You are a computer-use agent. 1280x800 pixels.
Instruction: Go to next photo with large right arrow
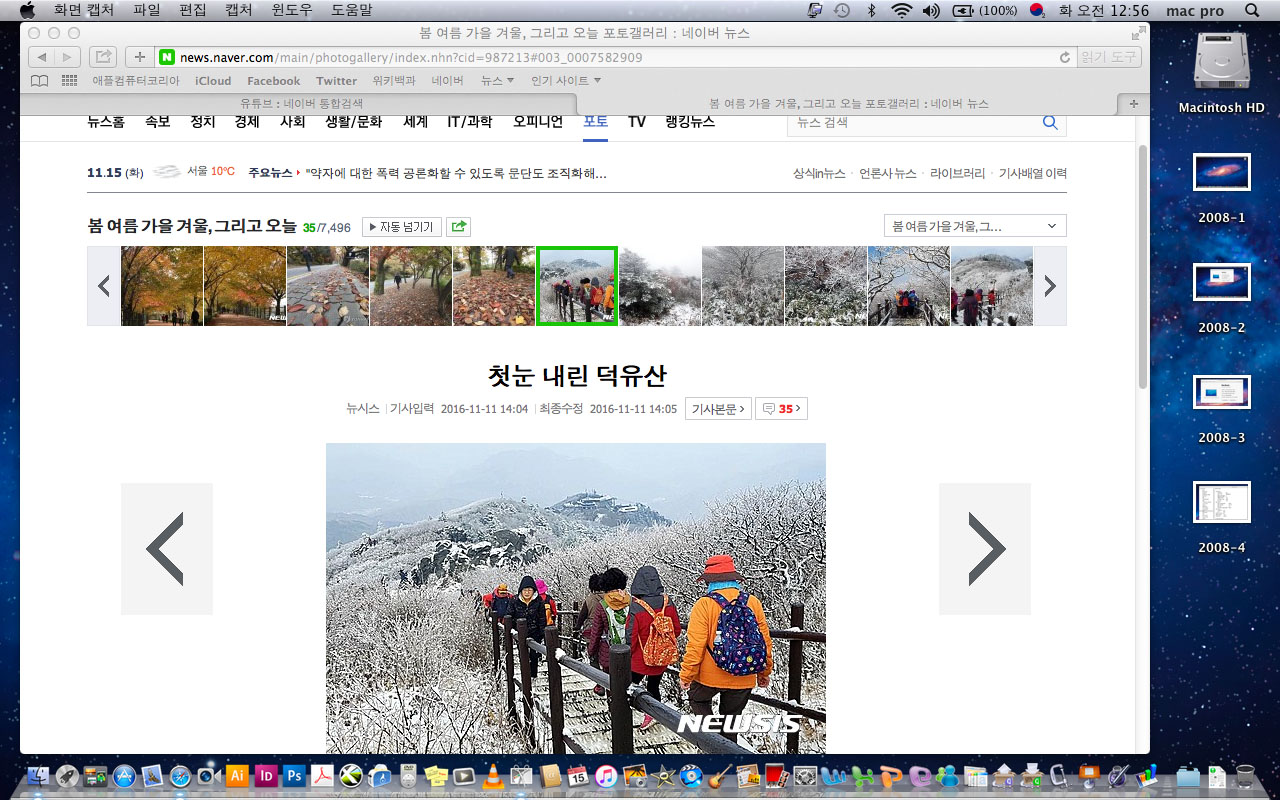click(x=984, y=549)
